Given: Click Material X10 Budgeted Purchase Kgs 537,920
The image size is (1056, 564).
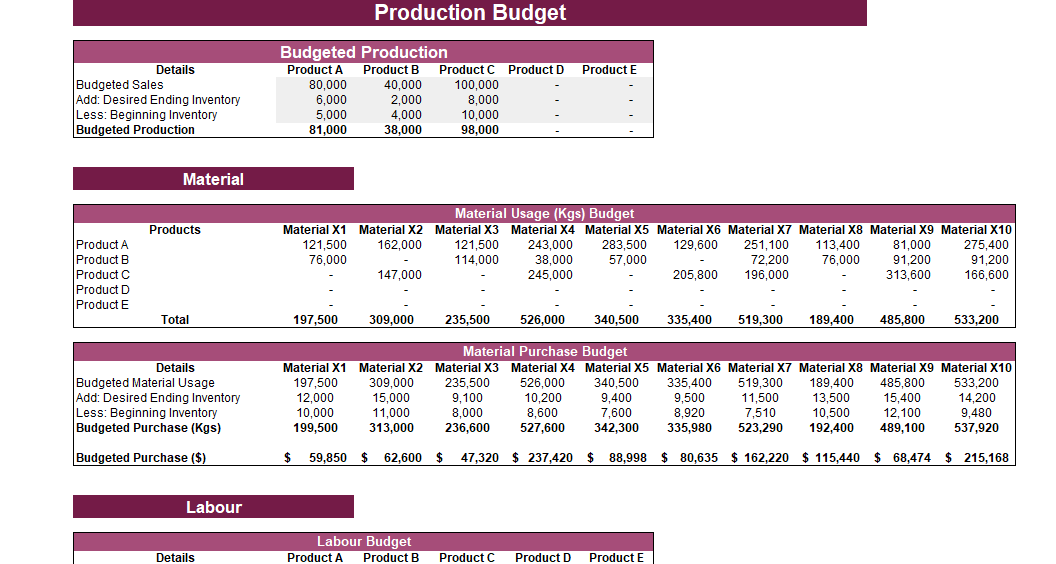Looking at the screenshot, I should pyautogui.click(x=978, y=428).
